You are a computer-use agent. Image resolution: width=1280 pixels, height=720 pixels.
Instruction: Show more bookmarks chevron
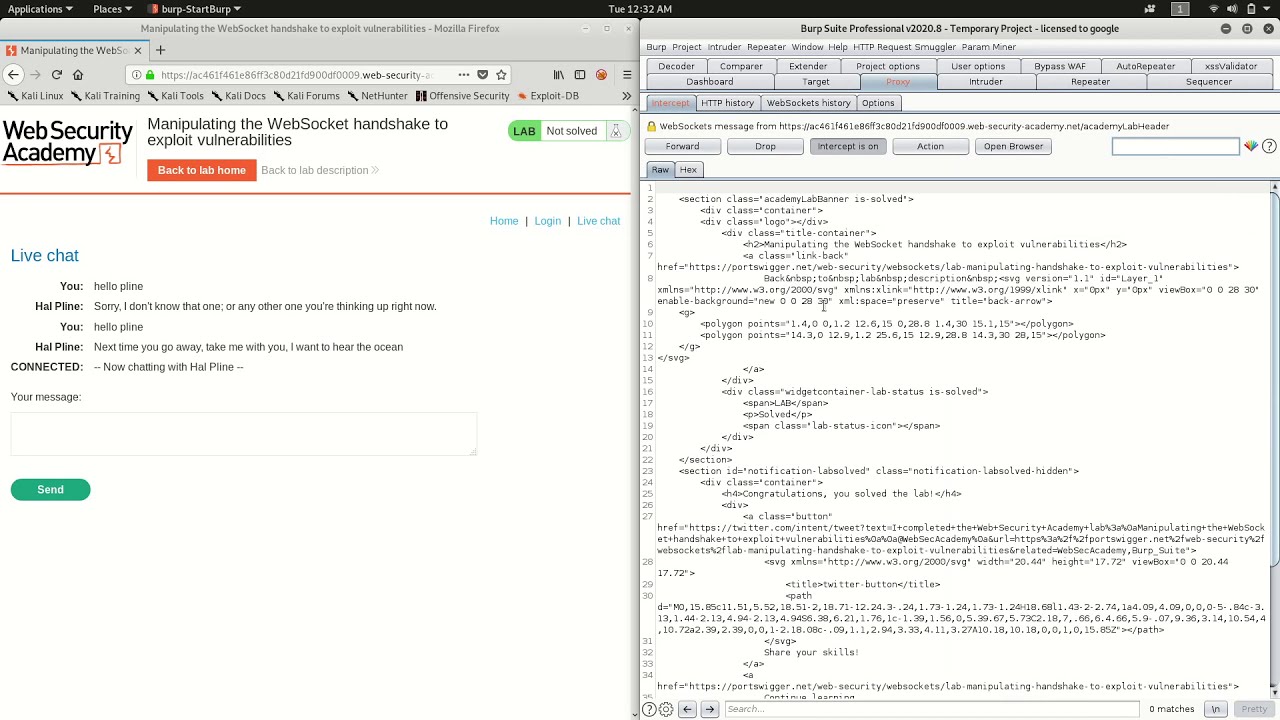[627, 96]
